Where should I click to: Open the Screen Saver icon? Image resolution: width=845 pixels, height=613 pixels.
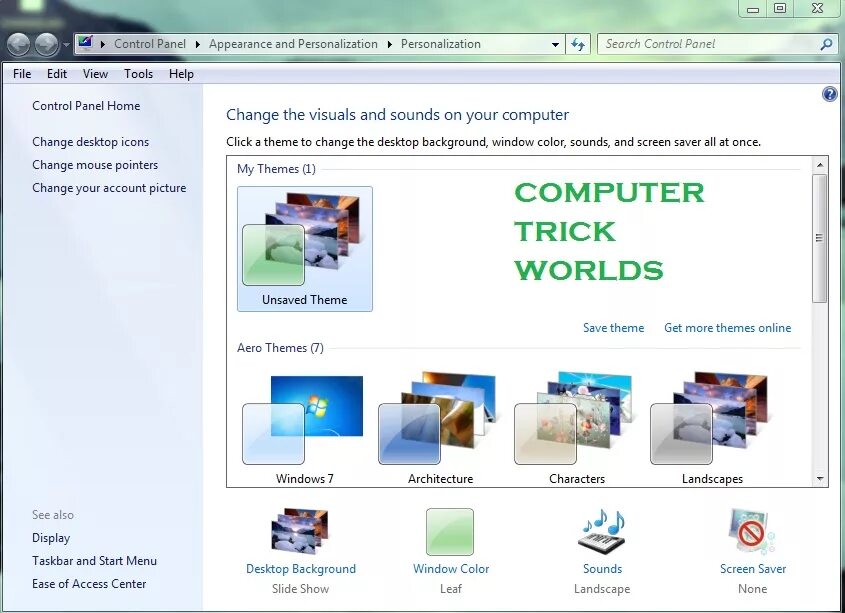752,531
